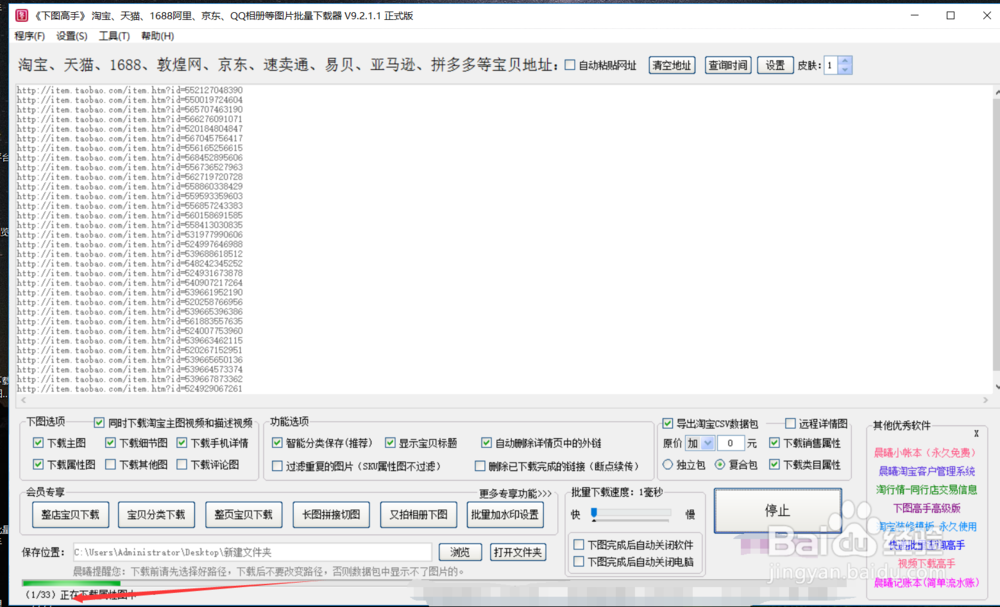Click the large 停止 button
Image resolution: width=1000 pixels, height=607 pixels.
tap(777, 511)
